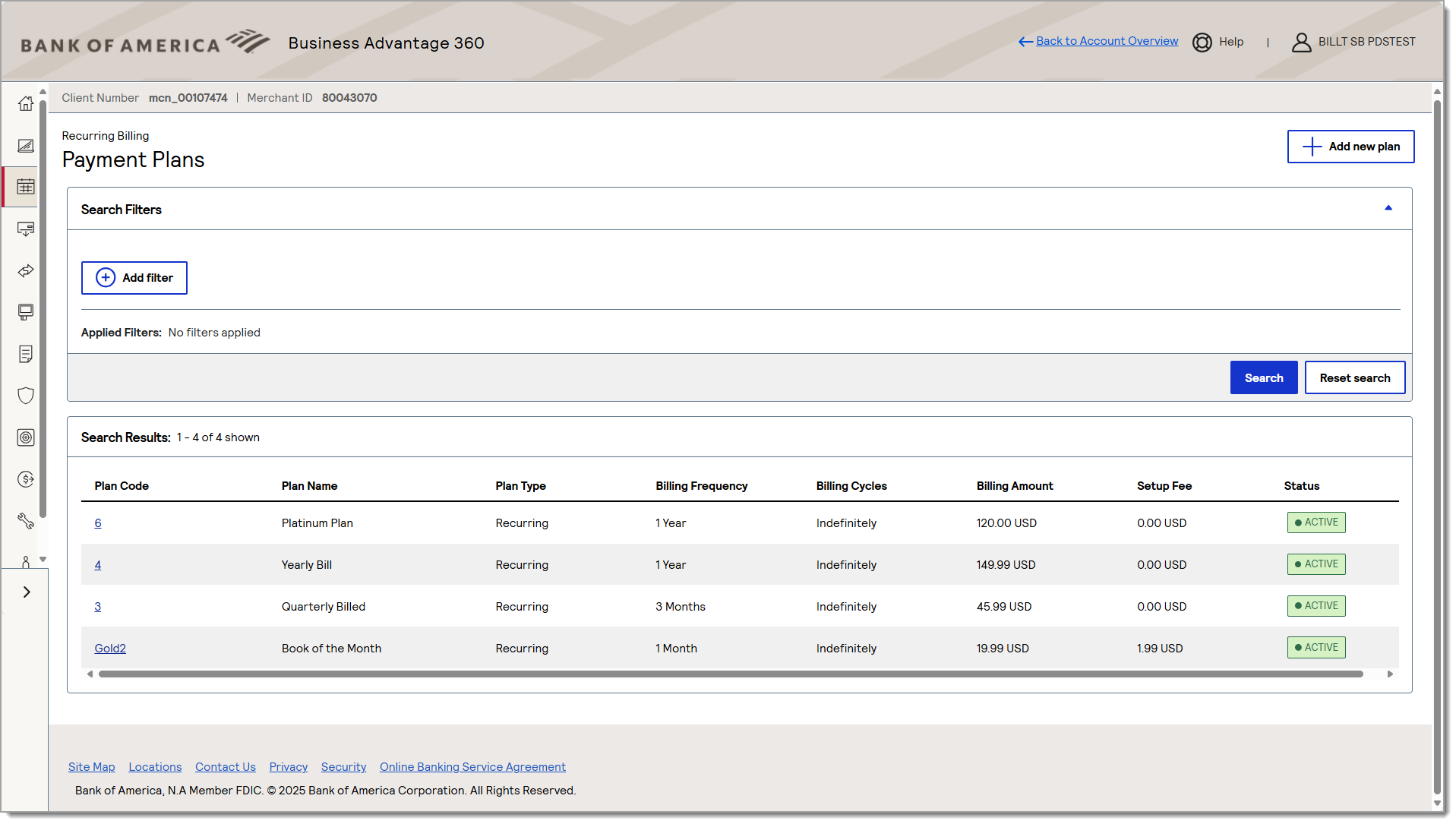Open the card payment download icon
Image resolution: width=1456 pixels, height=824 pixels.
pyautogui.click(x=26, y=229)
